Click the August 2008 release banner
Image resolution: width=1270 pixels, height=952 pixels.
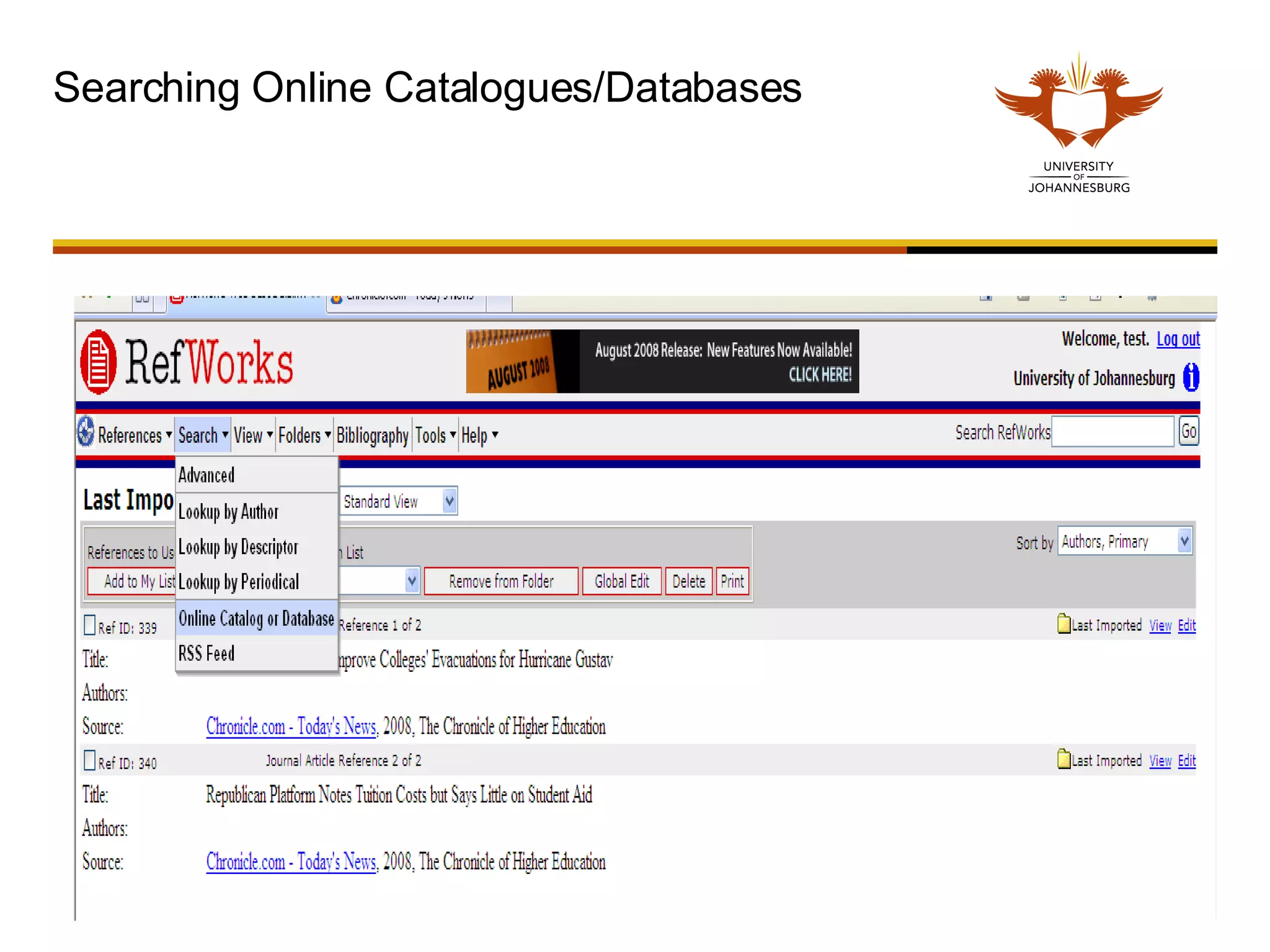click(662, 361)
